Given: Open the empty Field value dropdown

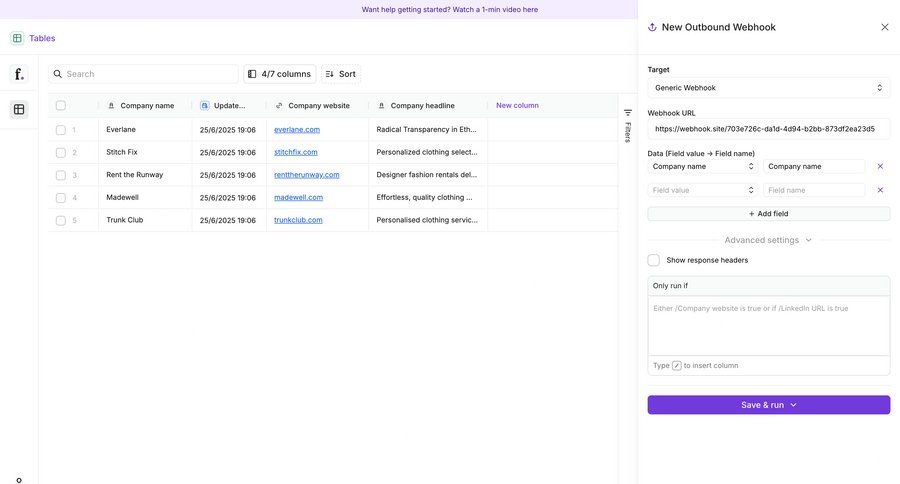Looking at the screenshot, I should [703, 190].
